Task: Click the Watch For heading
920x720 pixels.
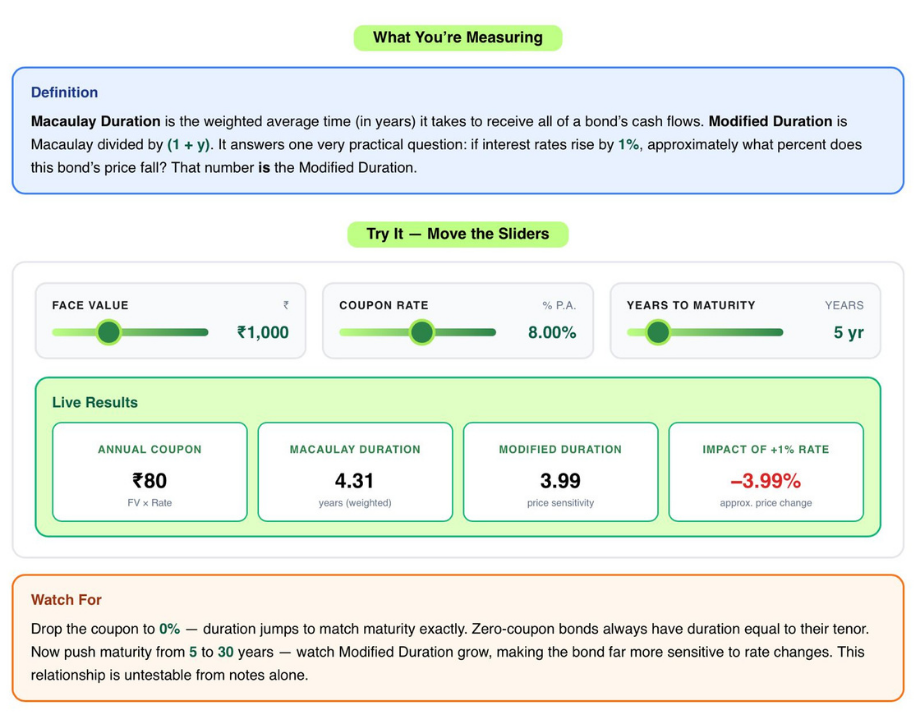Action: (66, 600)
